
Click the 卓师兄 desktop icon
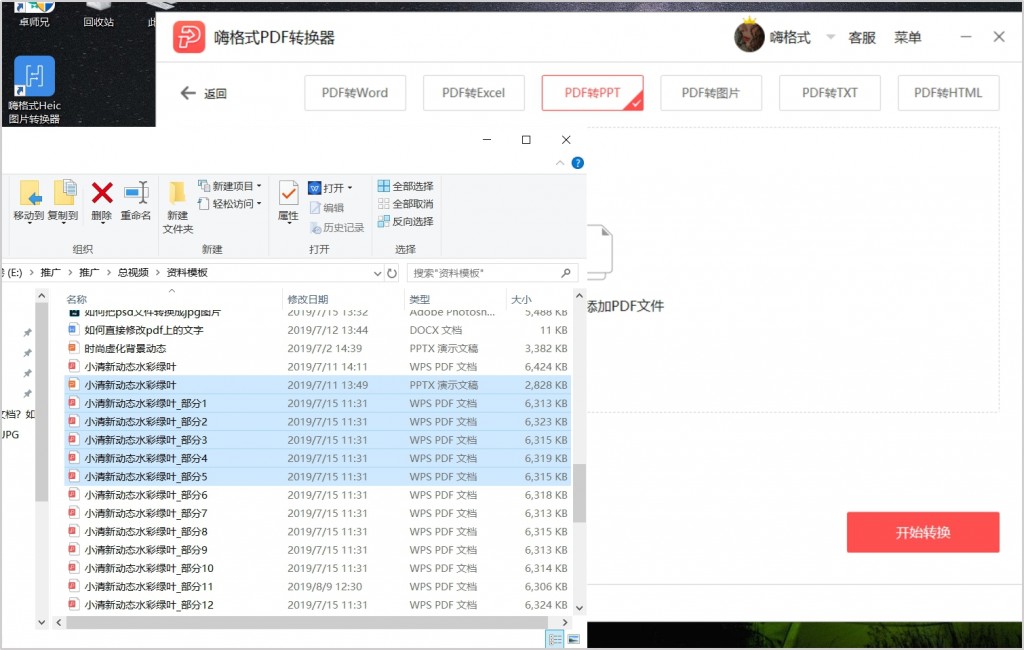tap(35, 15)
